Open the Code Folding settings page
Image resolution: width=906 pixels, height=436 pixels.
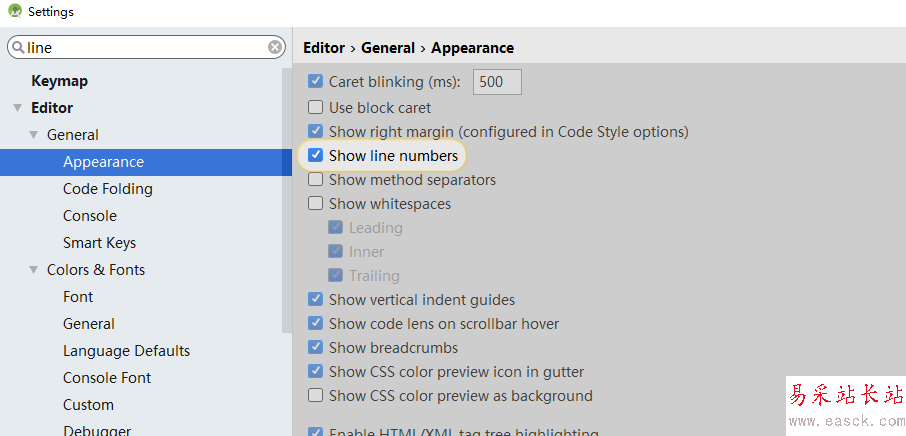click(x=107, y=189)
